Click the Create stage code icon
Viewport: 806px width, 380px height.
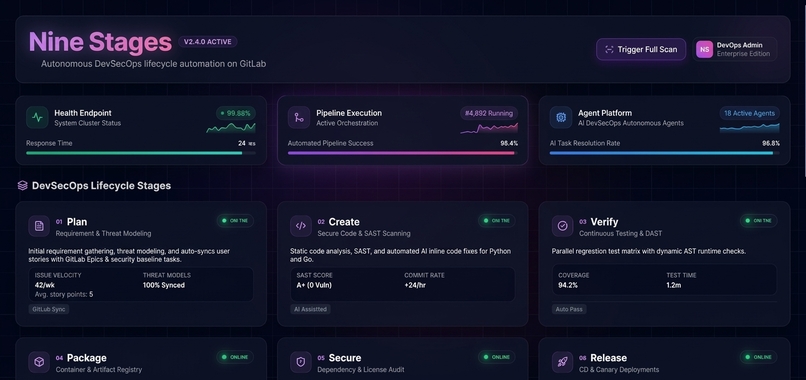[x=301, y=226]
